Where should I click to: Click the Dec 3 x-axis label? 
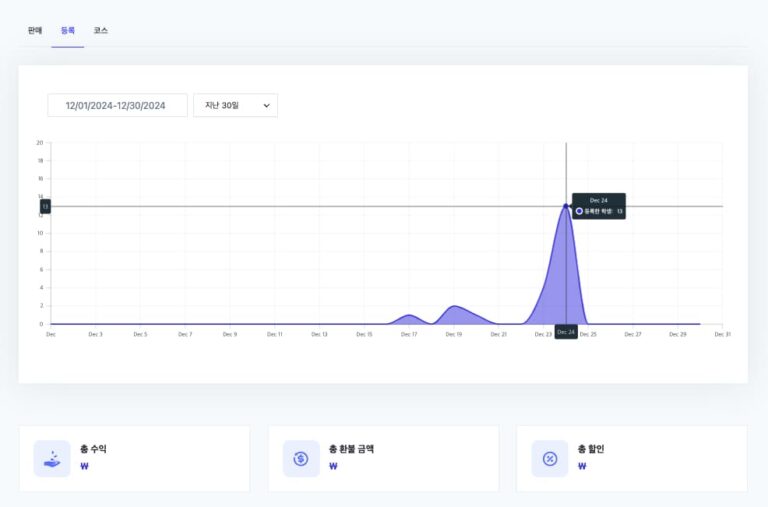pos(95,334)
